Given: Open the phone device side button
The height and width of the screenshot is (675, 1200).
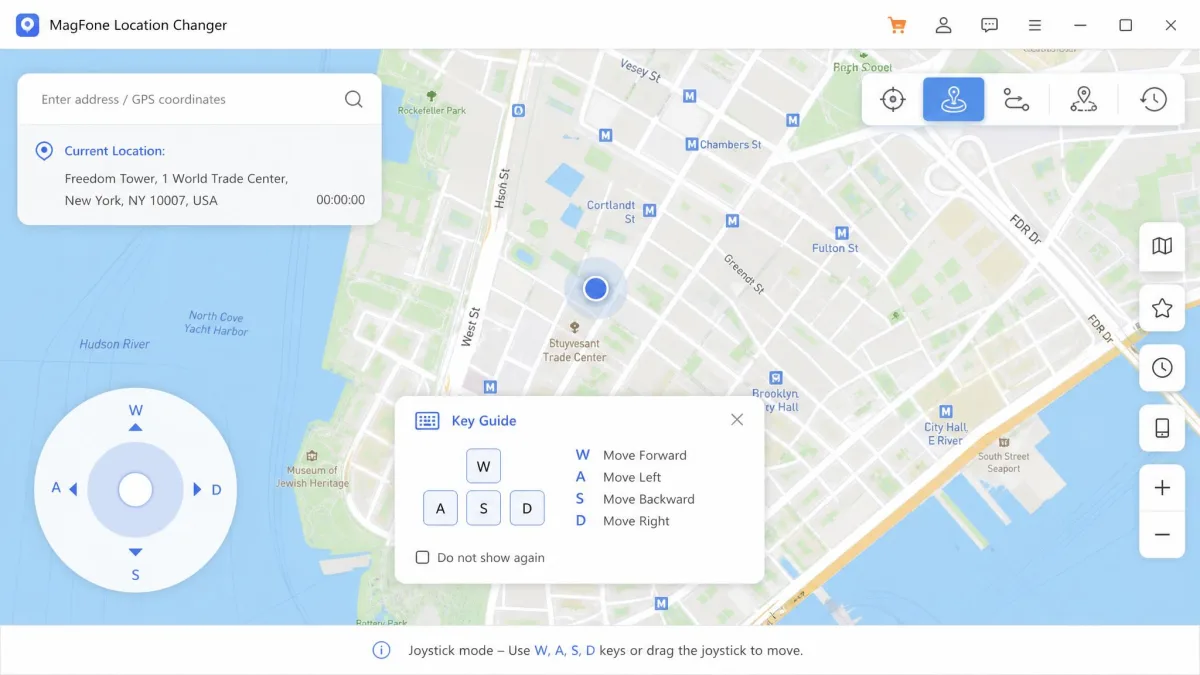Looking at the screenshot, I should coord(1162,428).
